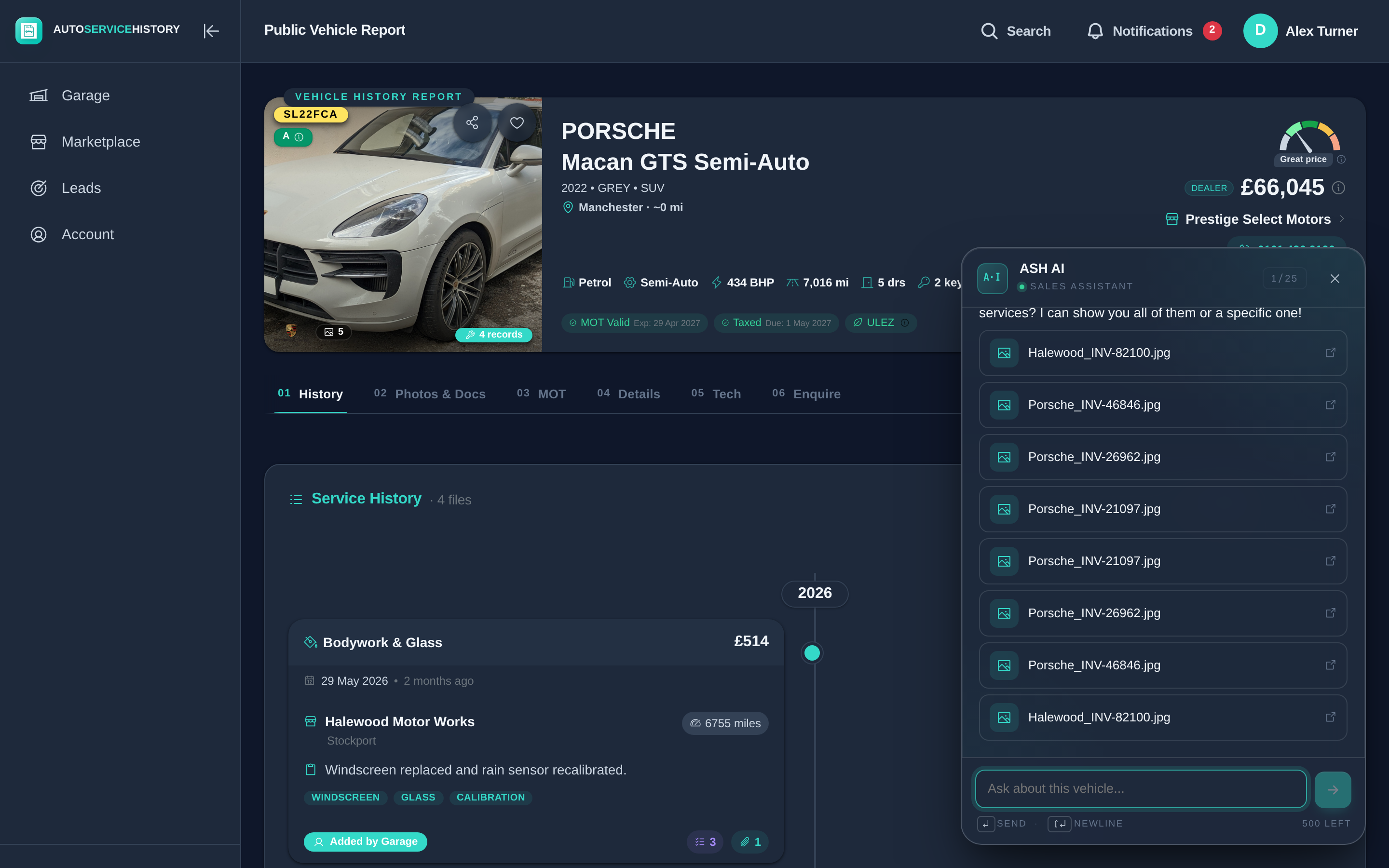Click the Added by Garage badge

point(366,841)
